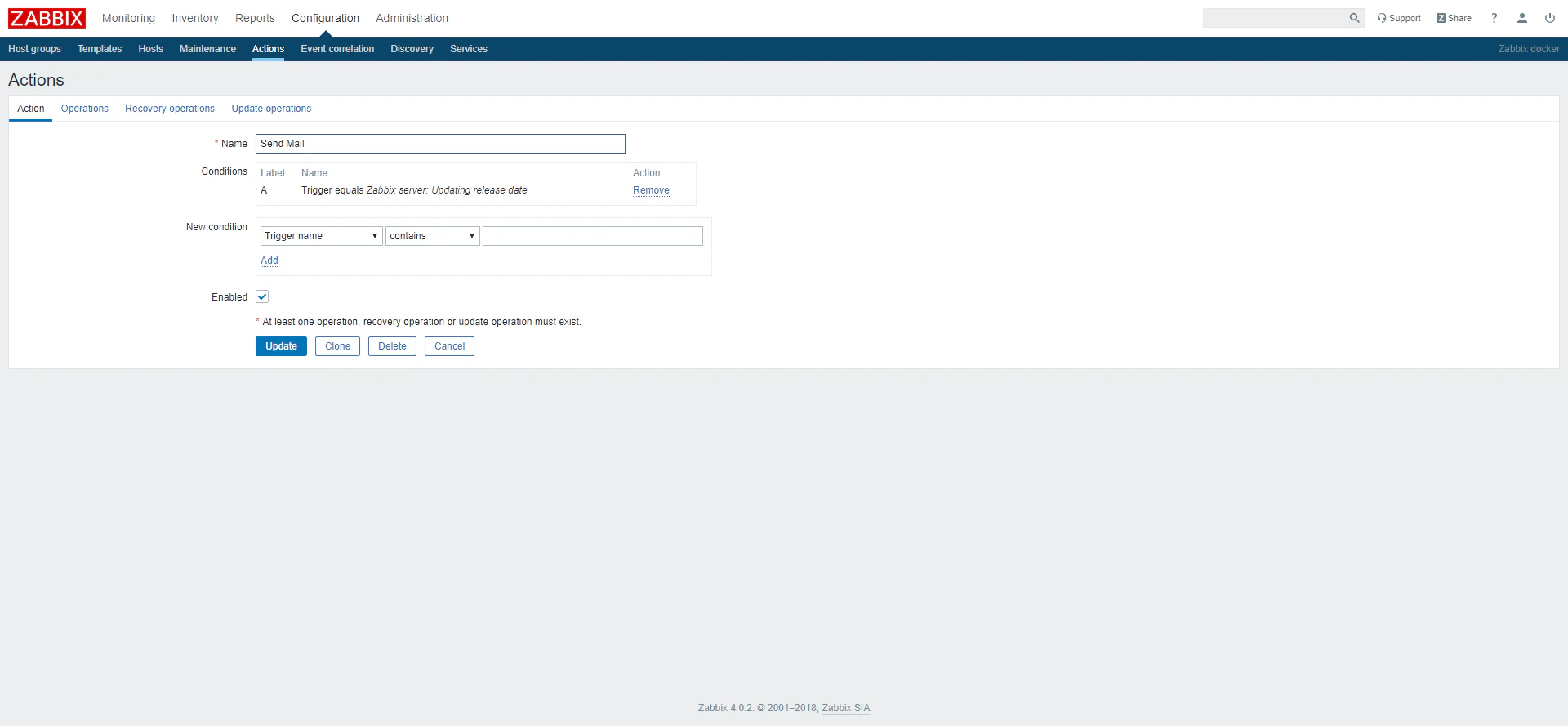Image resolution: width=1568 pixels, height=726 pixels.
Task: Open the Zabbix Share link
Action: coord(1454,18)
